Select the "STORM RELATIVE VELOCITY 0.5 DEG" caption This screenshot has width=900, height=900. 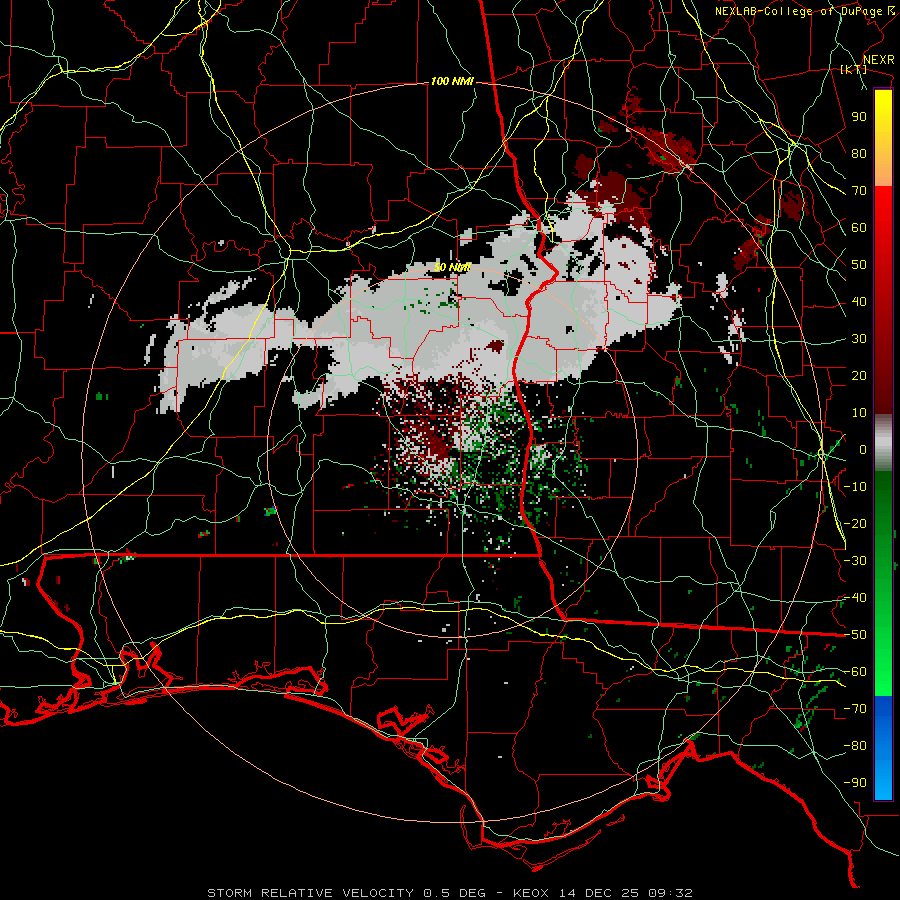tap(346, 893)
